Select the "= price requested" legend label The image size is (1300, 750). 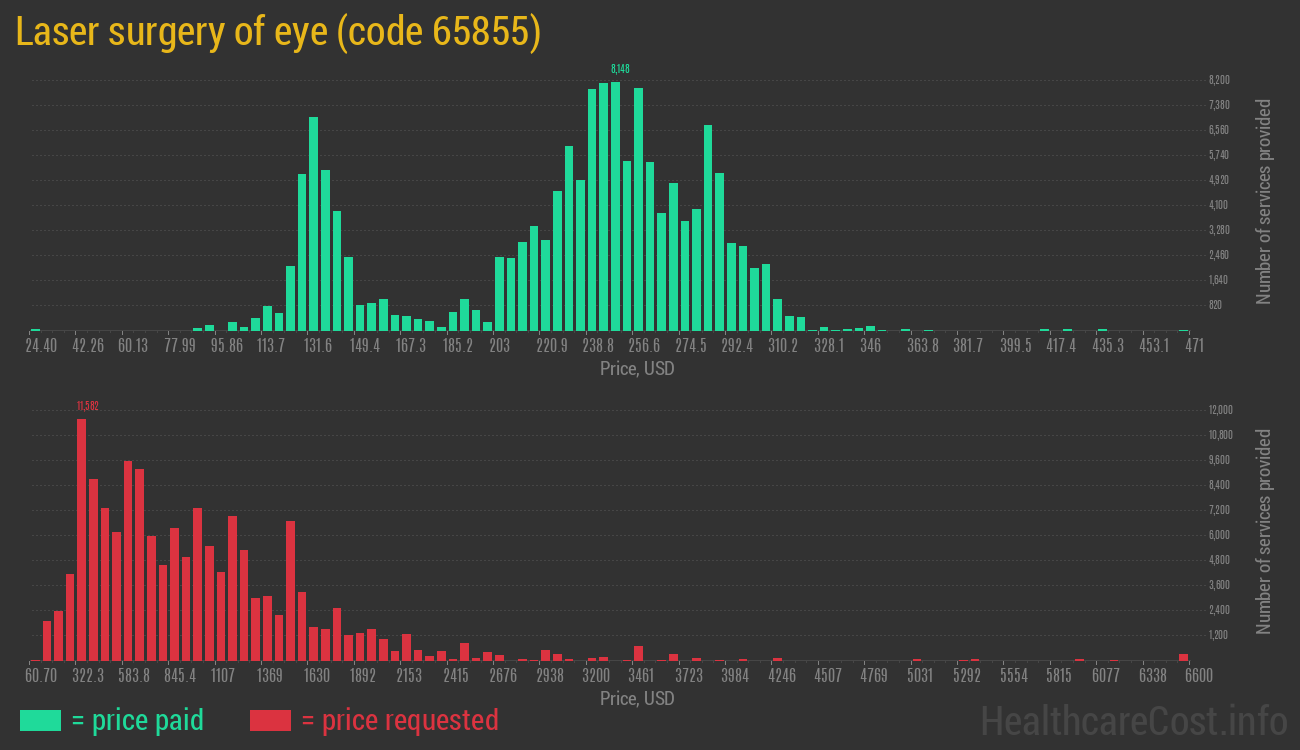click(399, 720)
